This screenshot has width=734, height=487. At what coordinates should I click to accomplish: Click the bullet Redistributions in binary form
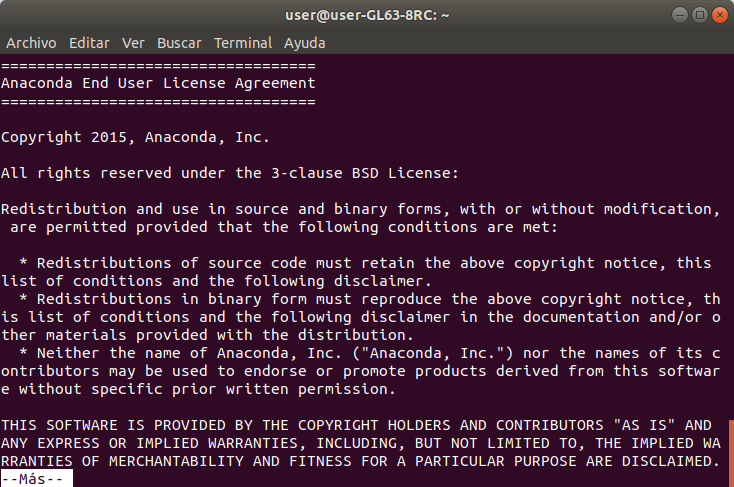point(360,317)
